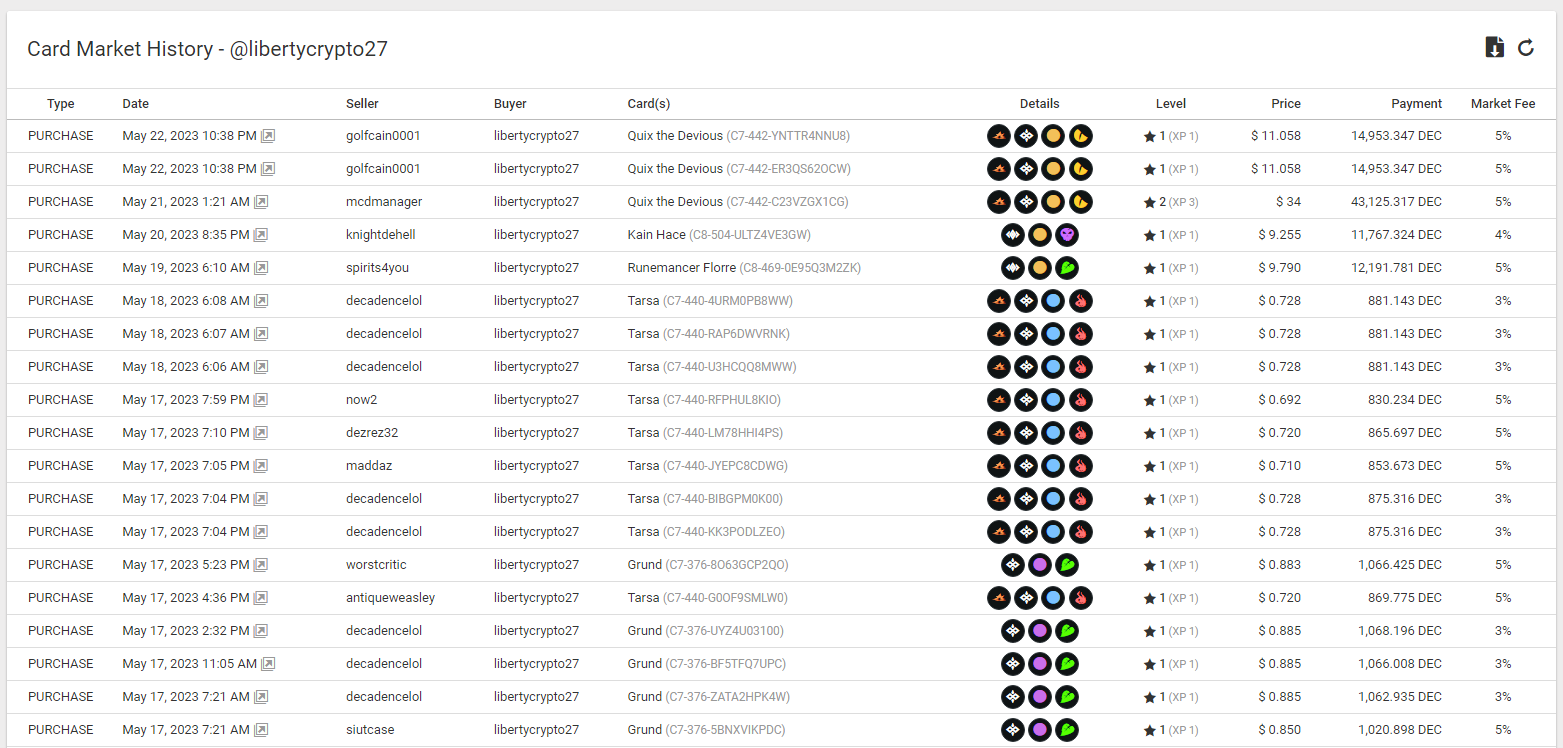Open transaction link beside May 17, 2023 4:36 PM
Viewport: 1563px width, 748px height.
coord(261,598)
